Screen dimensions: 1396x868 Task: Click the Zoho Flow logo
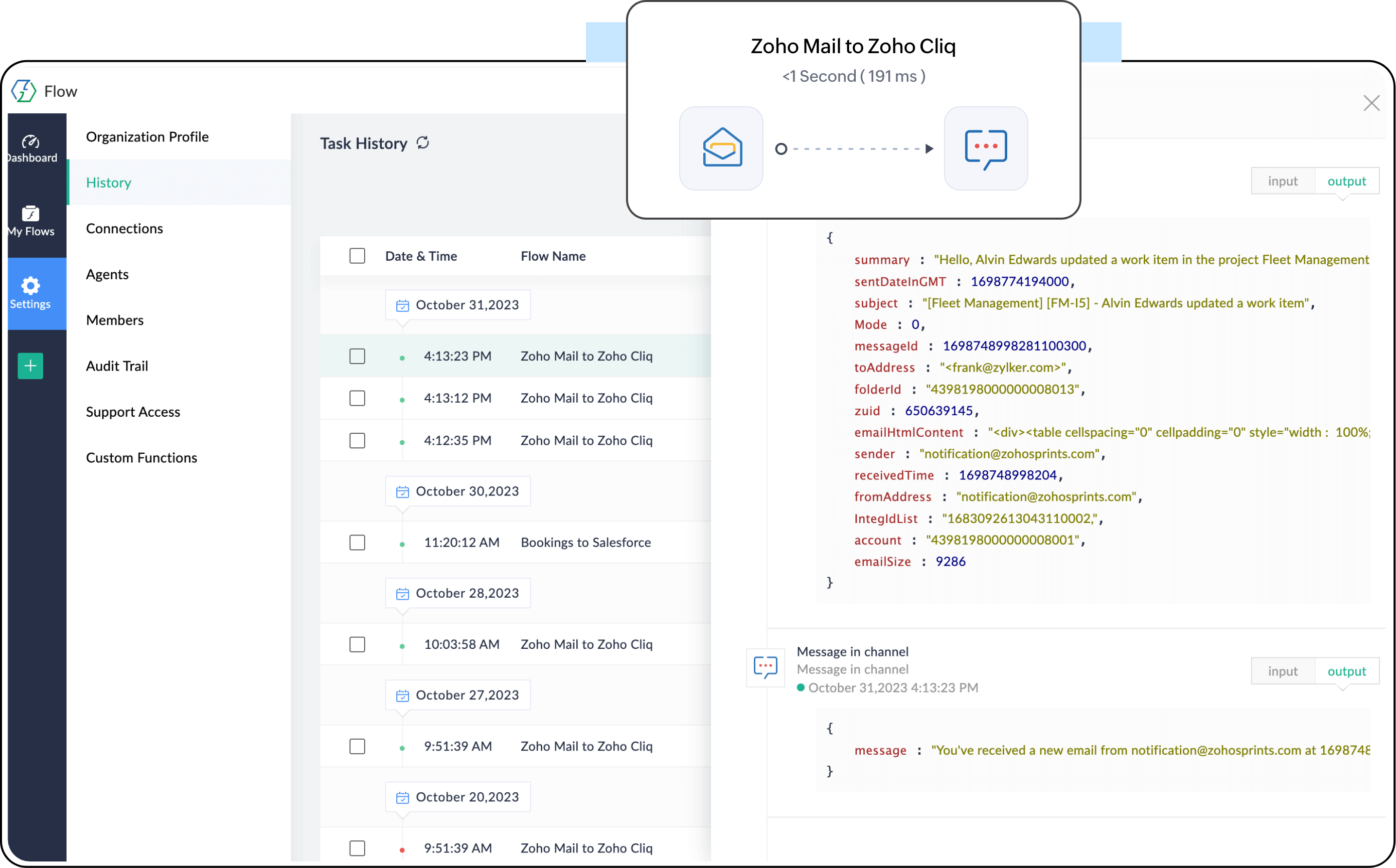24,91
